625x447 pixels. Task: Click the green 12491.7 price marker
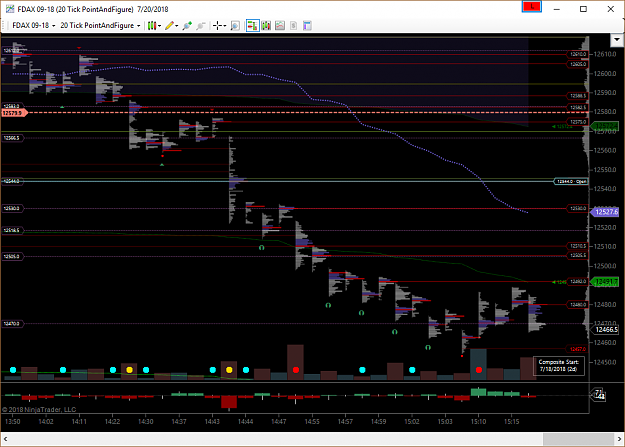[605, 282]
